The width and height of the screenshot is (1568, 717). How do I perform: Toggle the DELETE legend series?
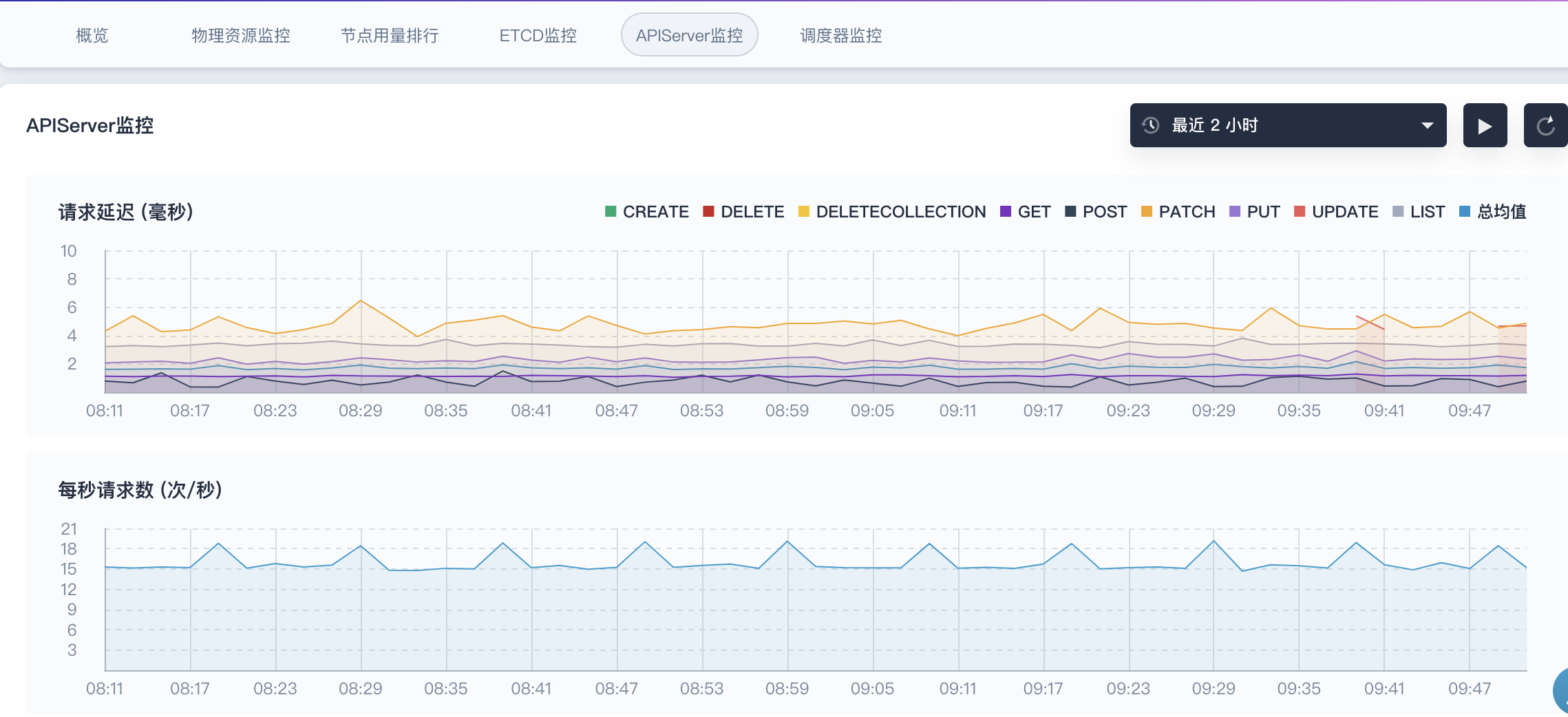[x=743, y=211]
